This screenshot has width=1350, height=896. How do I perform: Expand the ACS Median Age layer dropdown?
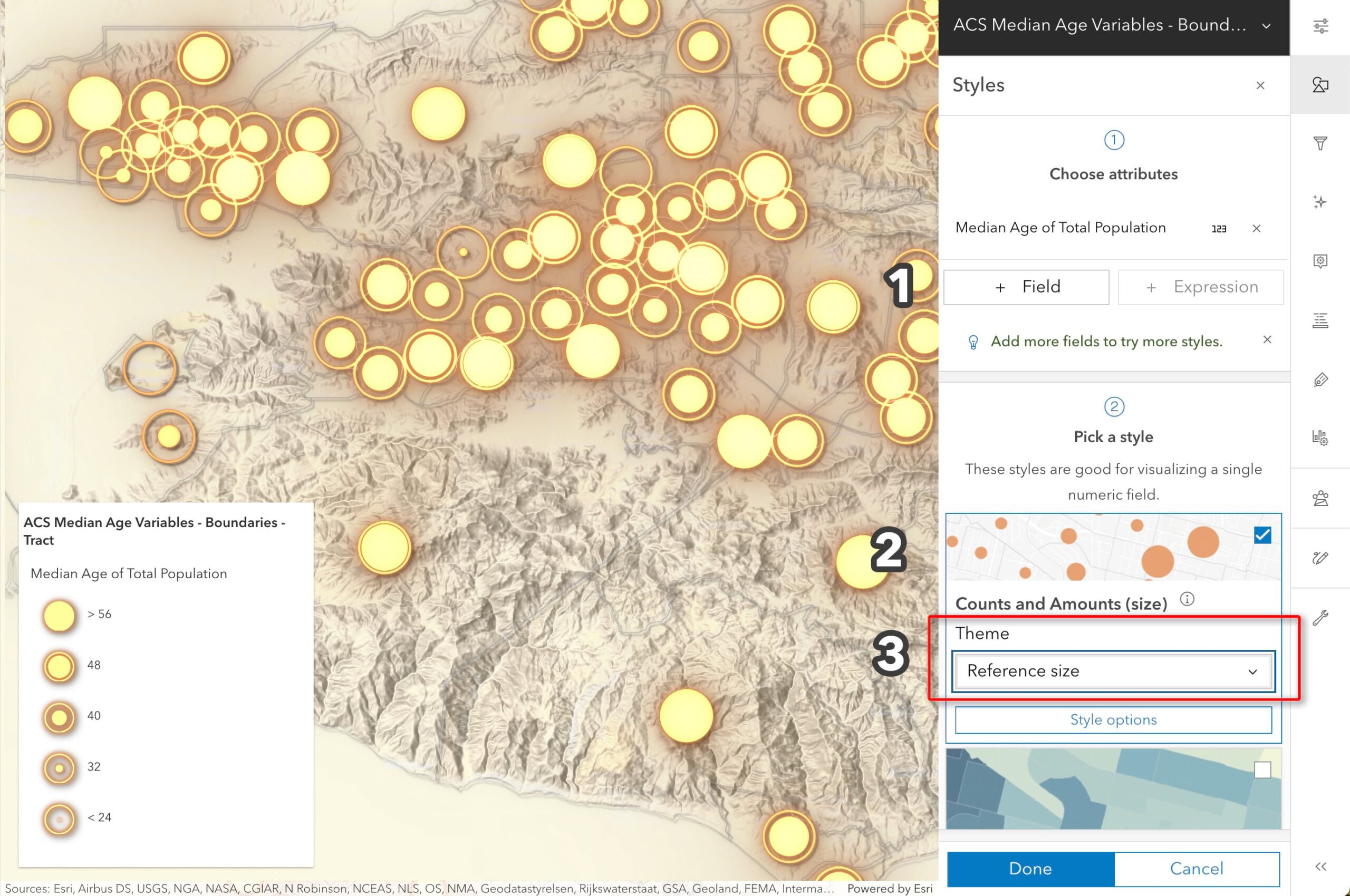pyautogui.click(x=1267, y=26)
